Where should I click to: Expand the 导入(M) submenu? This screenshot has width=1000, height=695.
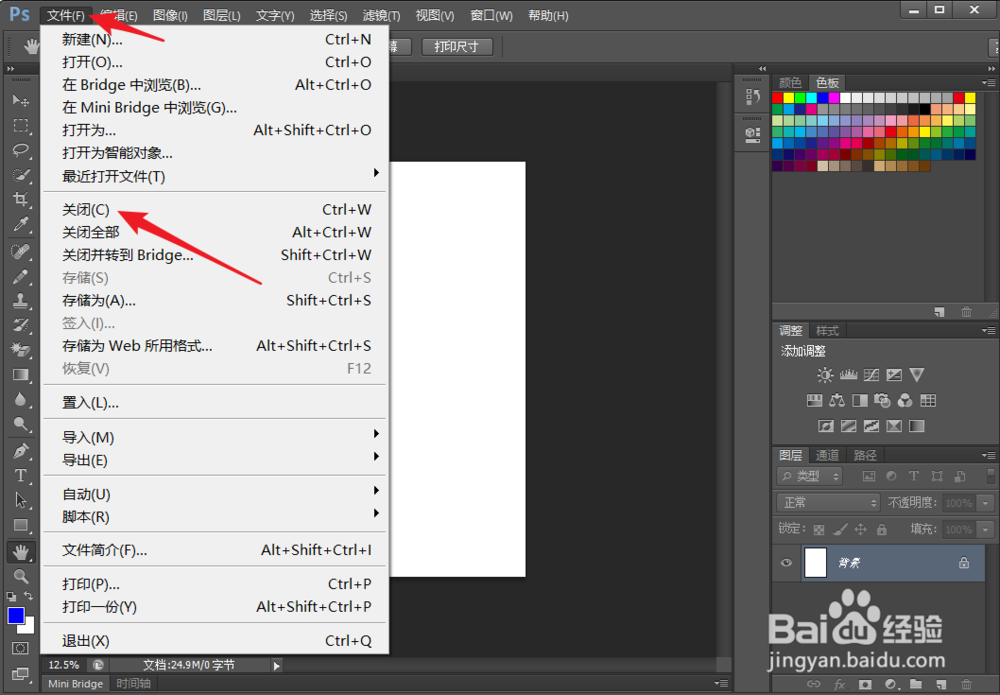[x=214, y=437]
